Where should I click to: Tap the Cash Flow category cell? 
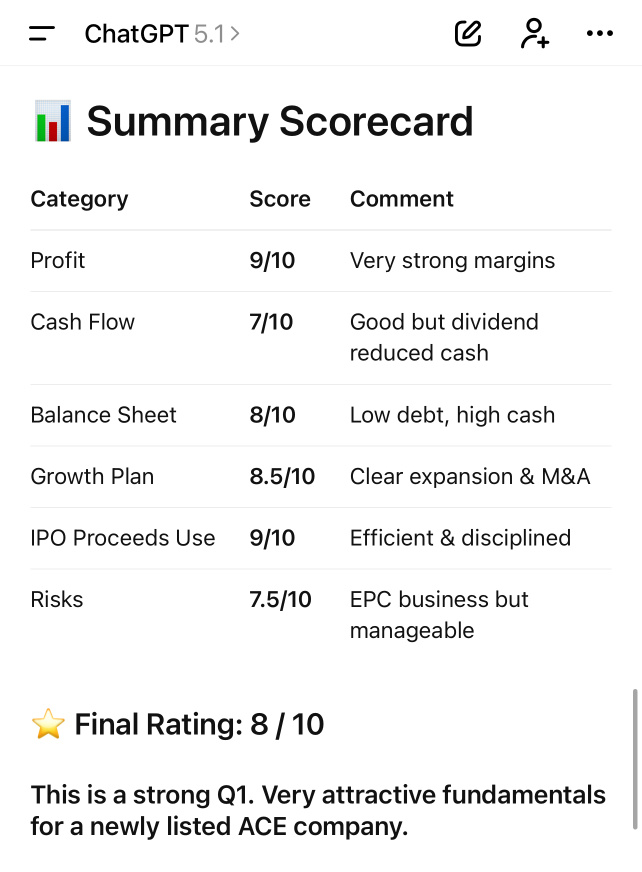pos(82,322)
